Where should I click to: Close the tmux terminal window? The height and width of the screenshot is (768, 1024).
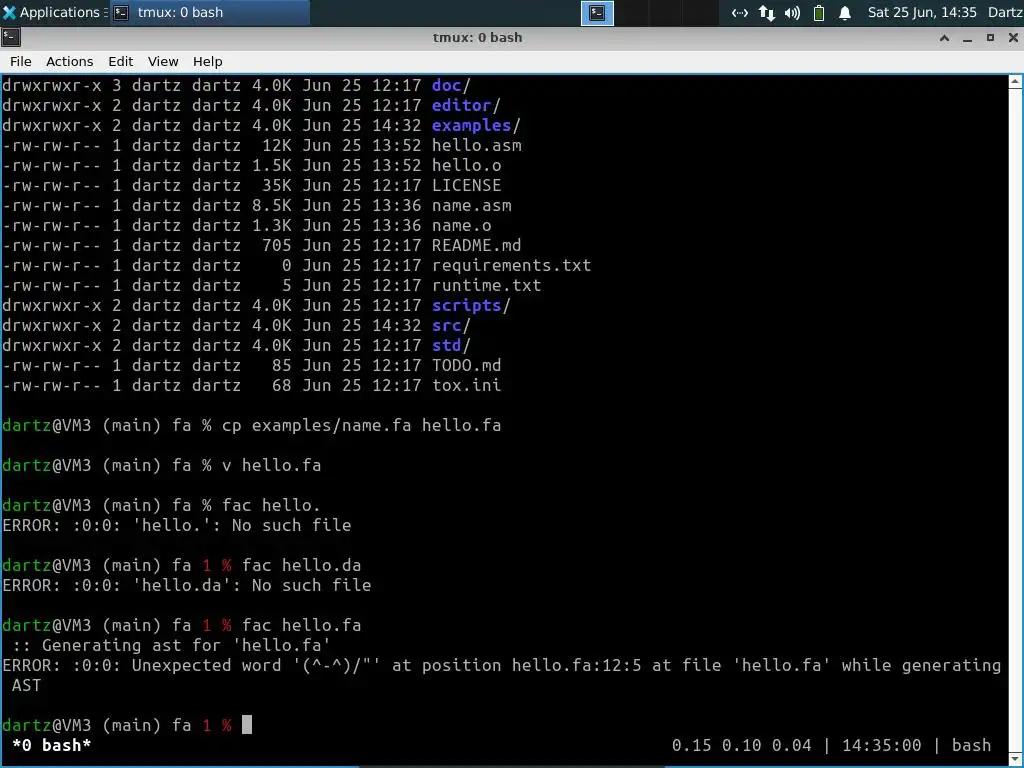[x=1013, y=38]
